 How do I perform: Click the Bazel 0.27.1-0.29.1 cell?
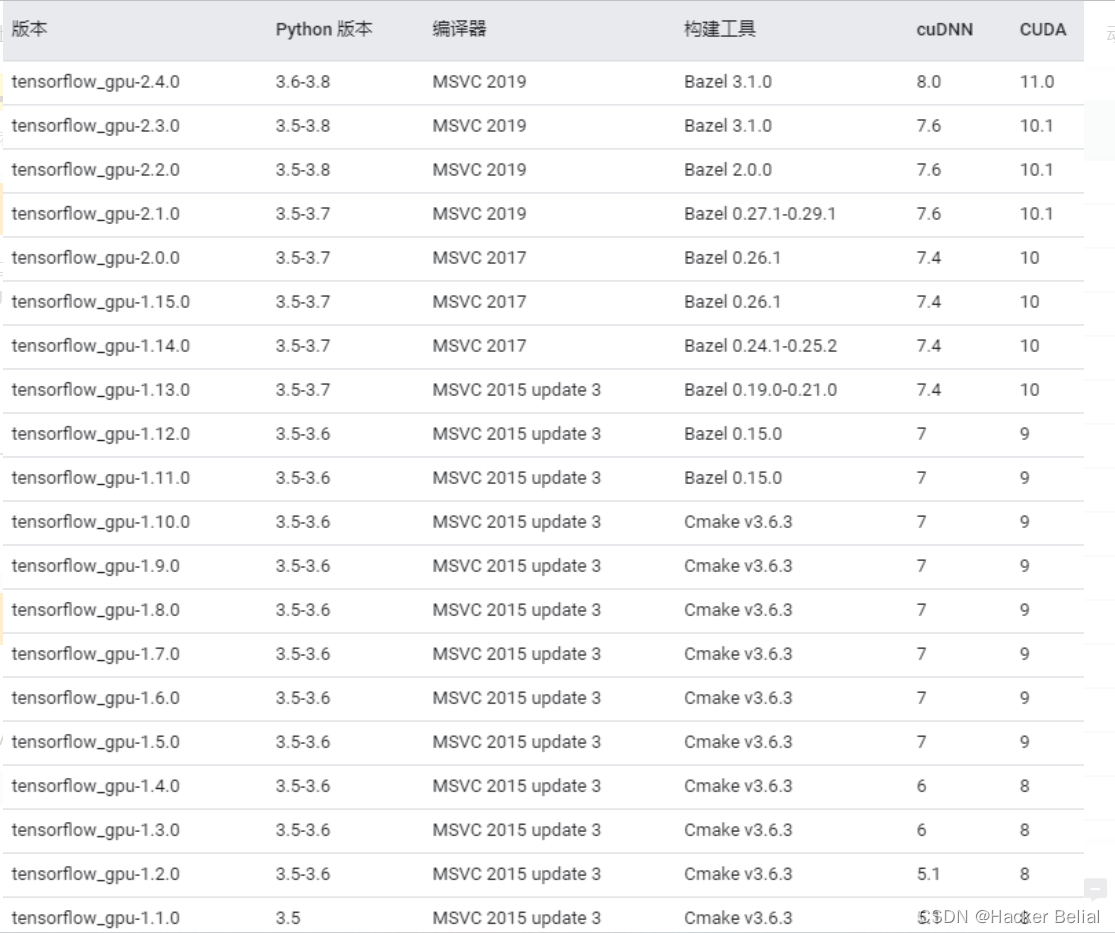(x=760, y=214)
